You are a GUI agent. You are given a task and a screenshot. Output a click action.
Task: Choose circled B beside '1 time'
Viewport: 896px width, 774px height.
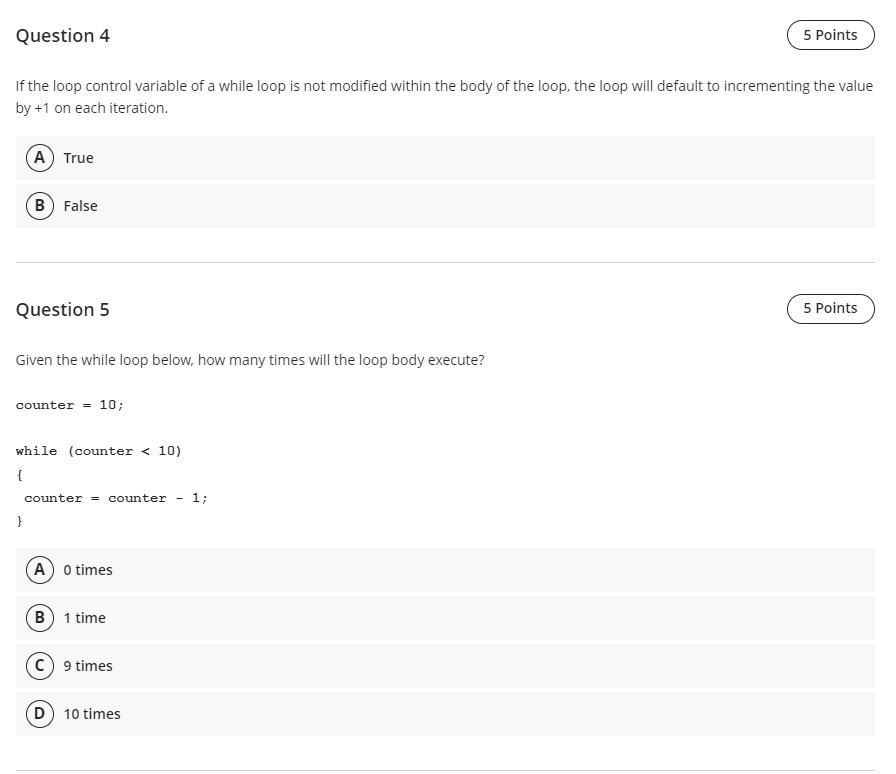39,617
